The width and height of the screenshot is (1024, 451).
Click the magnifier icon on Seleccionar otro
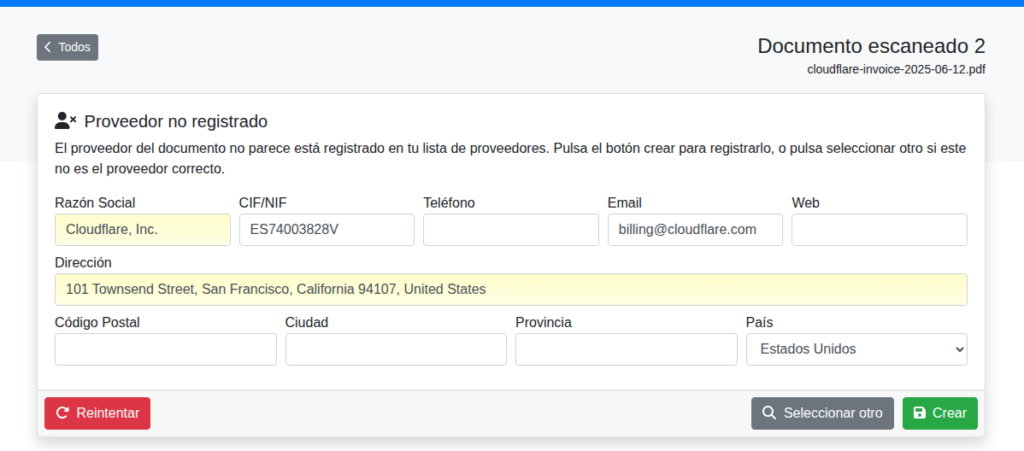point(769,413)
